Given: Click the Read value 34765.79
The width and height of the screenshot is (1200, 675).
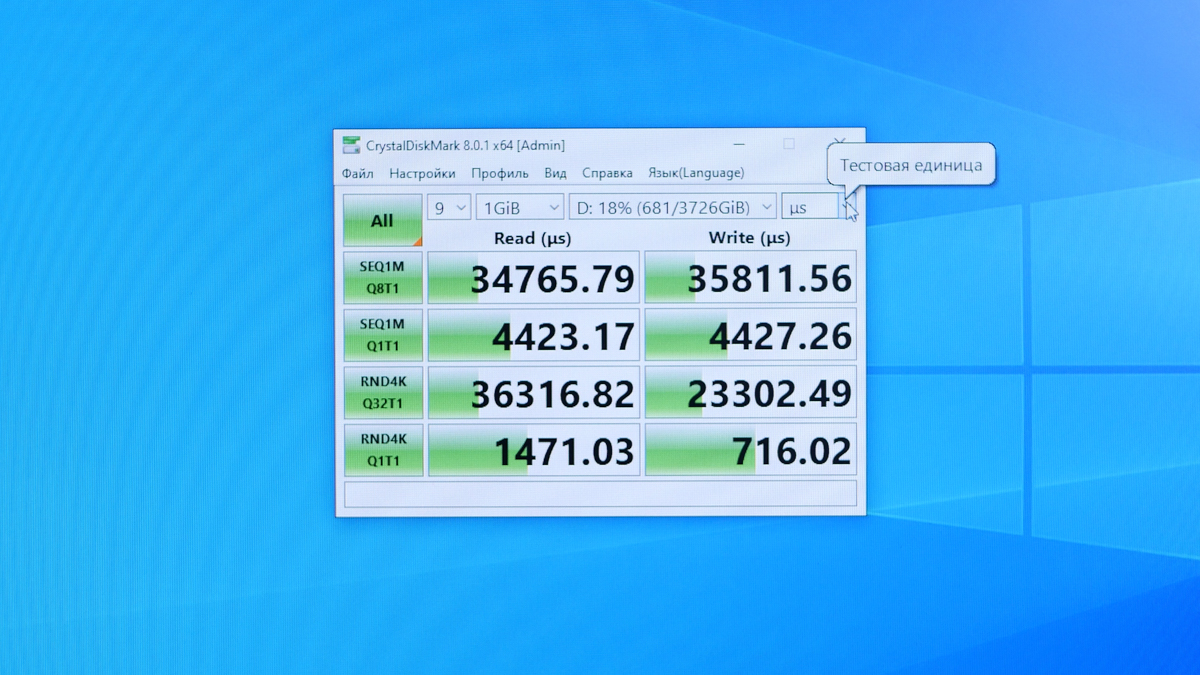Looking at the screenshot, I should coord(534,278).
